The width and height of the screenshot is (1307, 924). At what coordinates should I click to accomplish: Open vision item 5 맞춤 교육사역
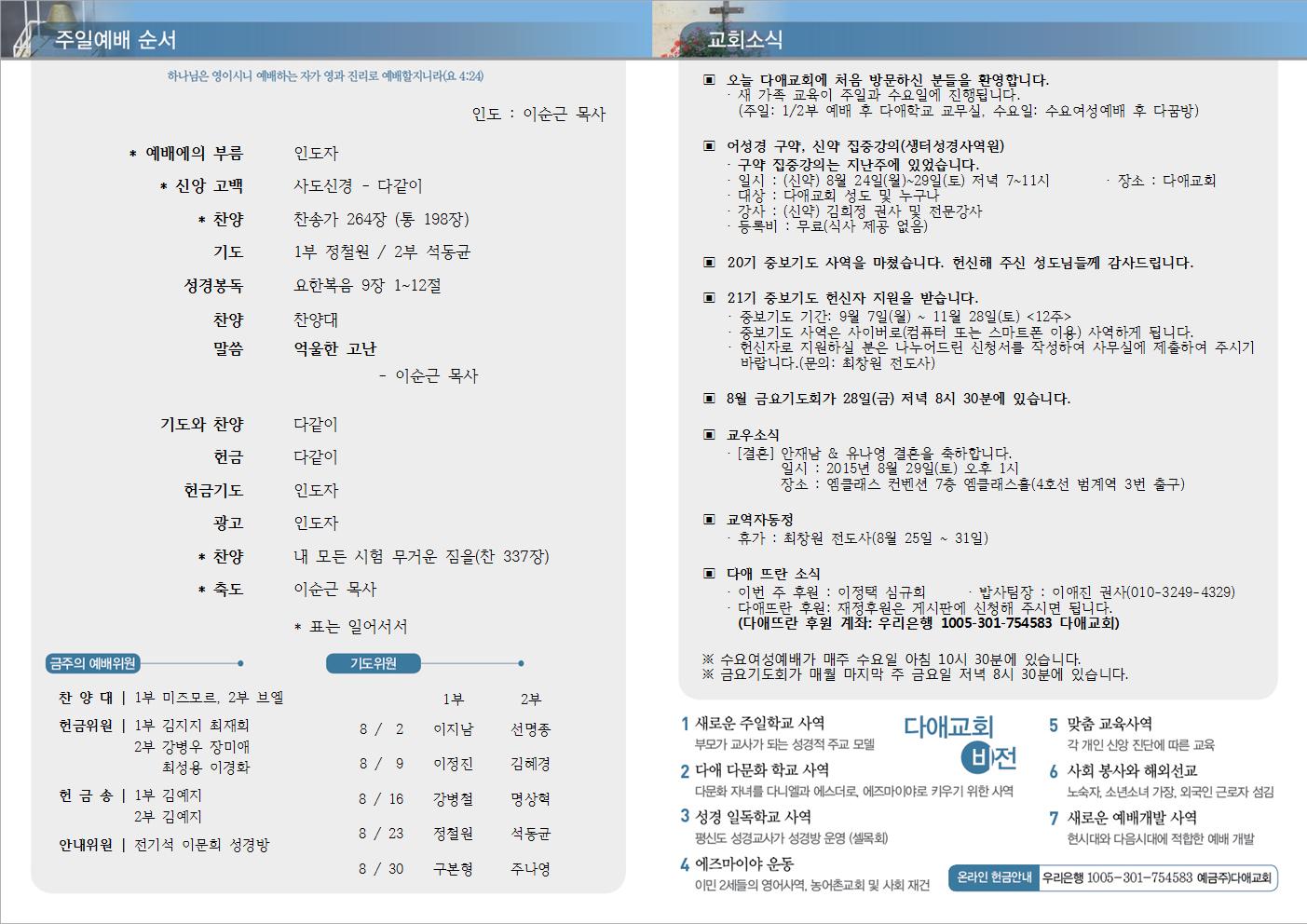pos(1110,724)
